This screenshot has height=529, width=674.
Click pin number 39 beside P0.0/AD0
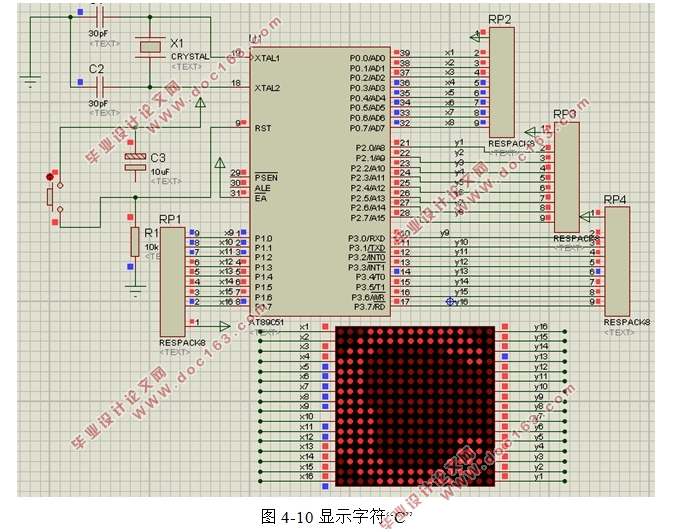coord(405,53)
